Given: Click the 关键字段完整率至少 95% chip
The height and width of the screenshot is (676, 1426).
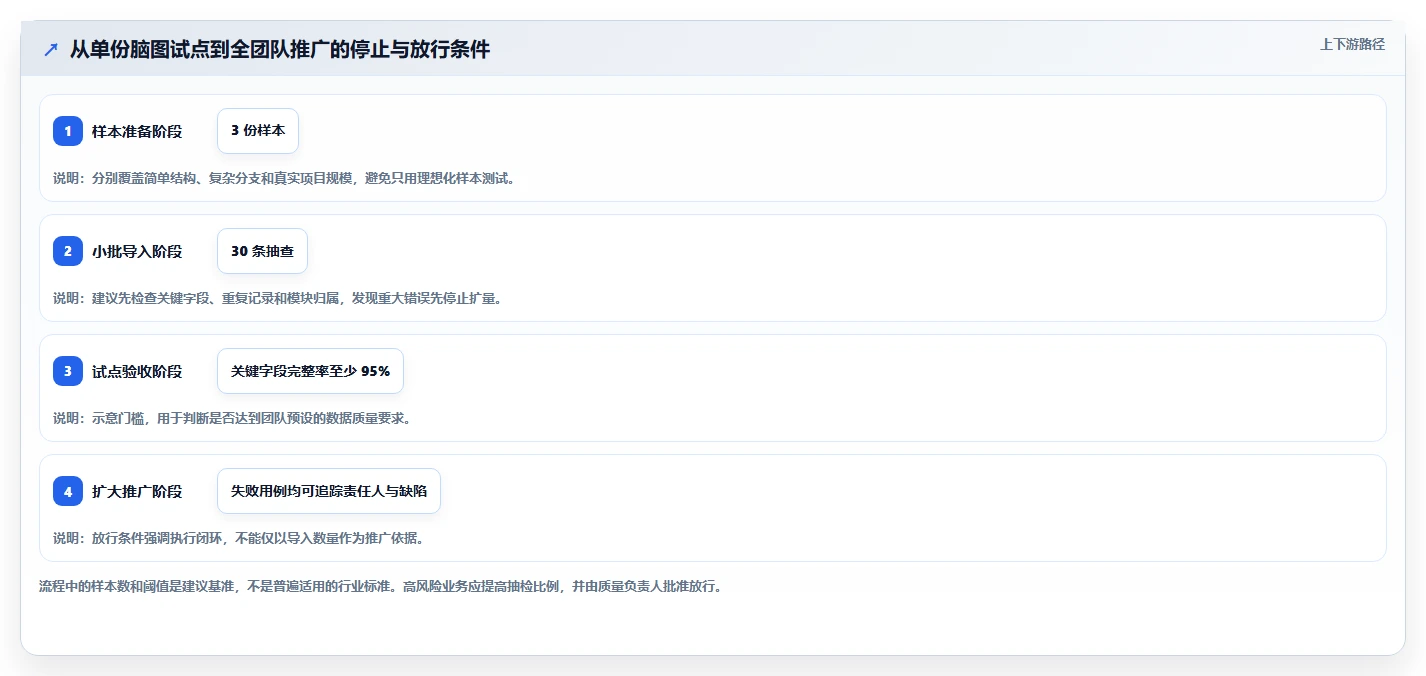Looking at the screenshot, I should 310,371.
